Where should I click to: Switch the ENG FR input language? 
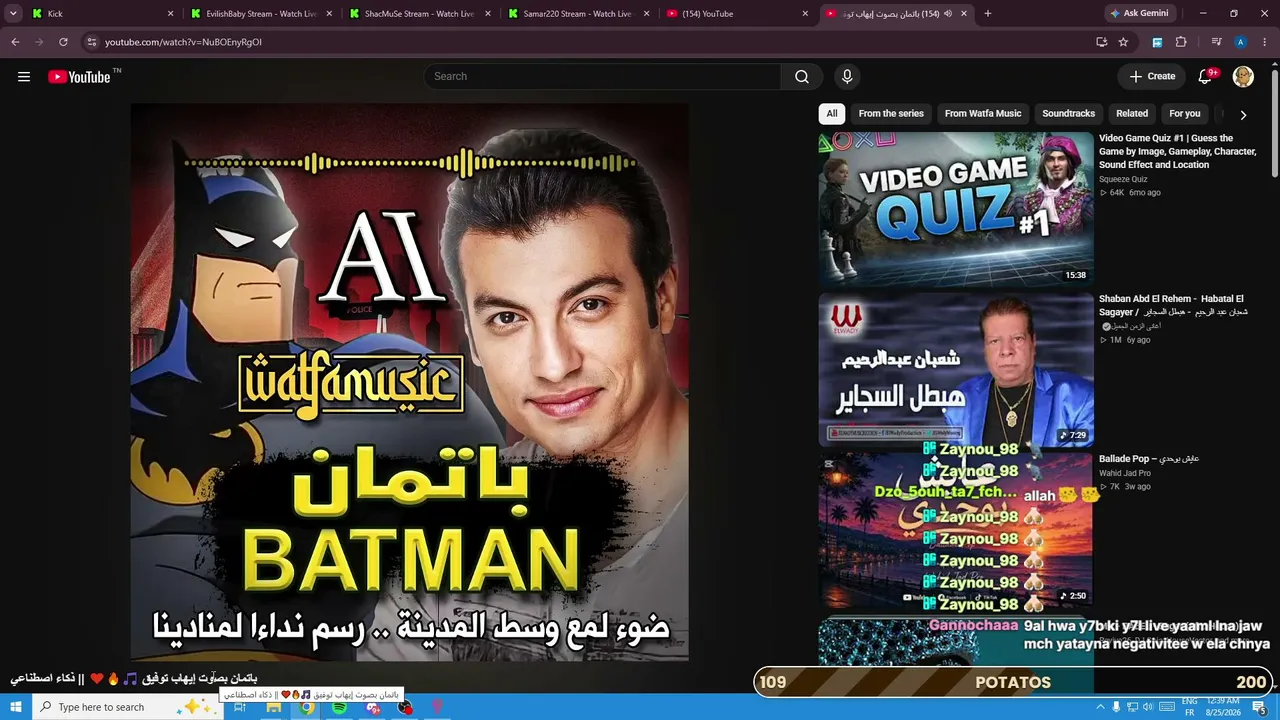[1190, 707]
